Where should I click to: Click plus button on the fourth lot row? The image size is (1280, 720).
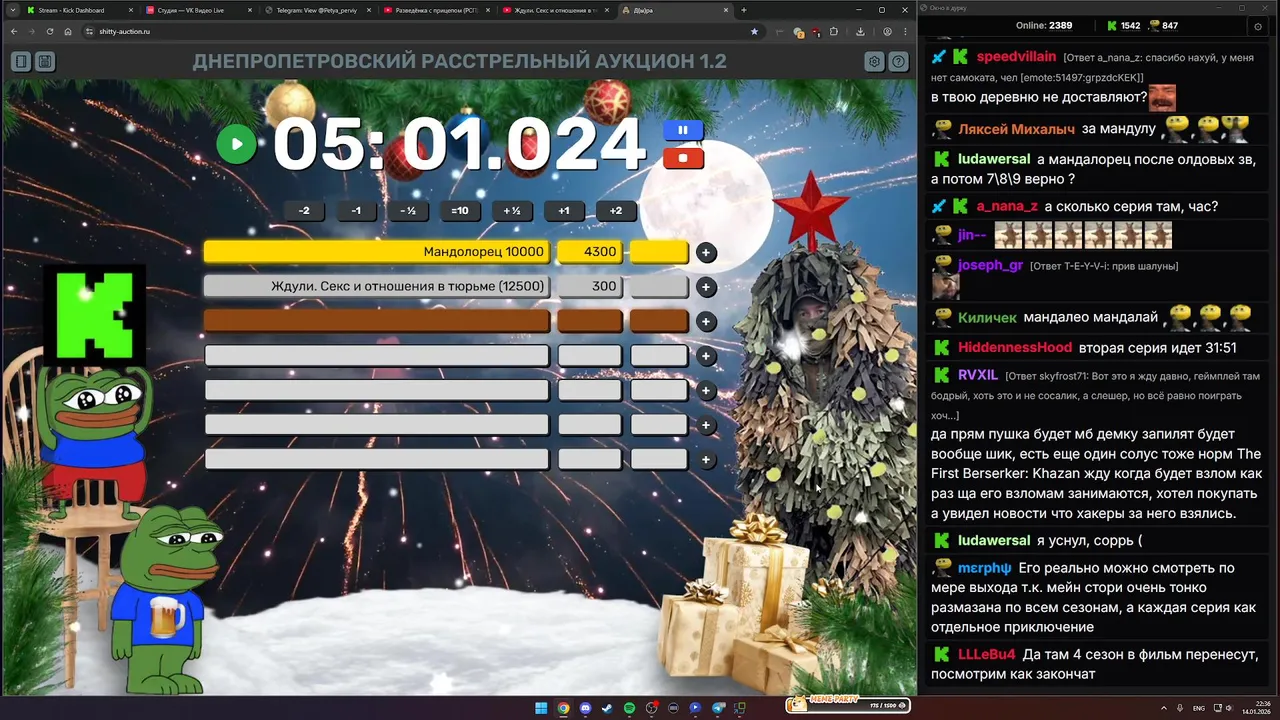(706, 356)
